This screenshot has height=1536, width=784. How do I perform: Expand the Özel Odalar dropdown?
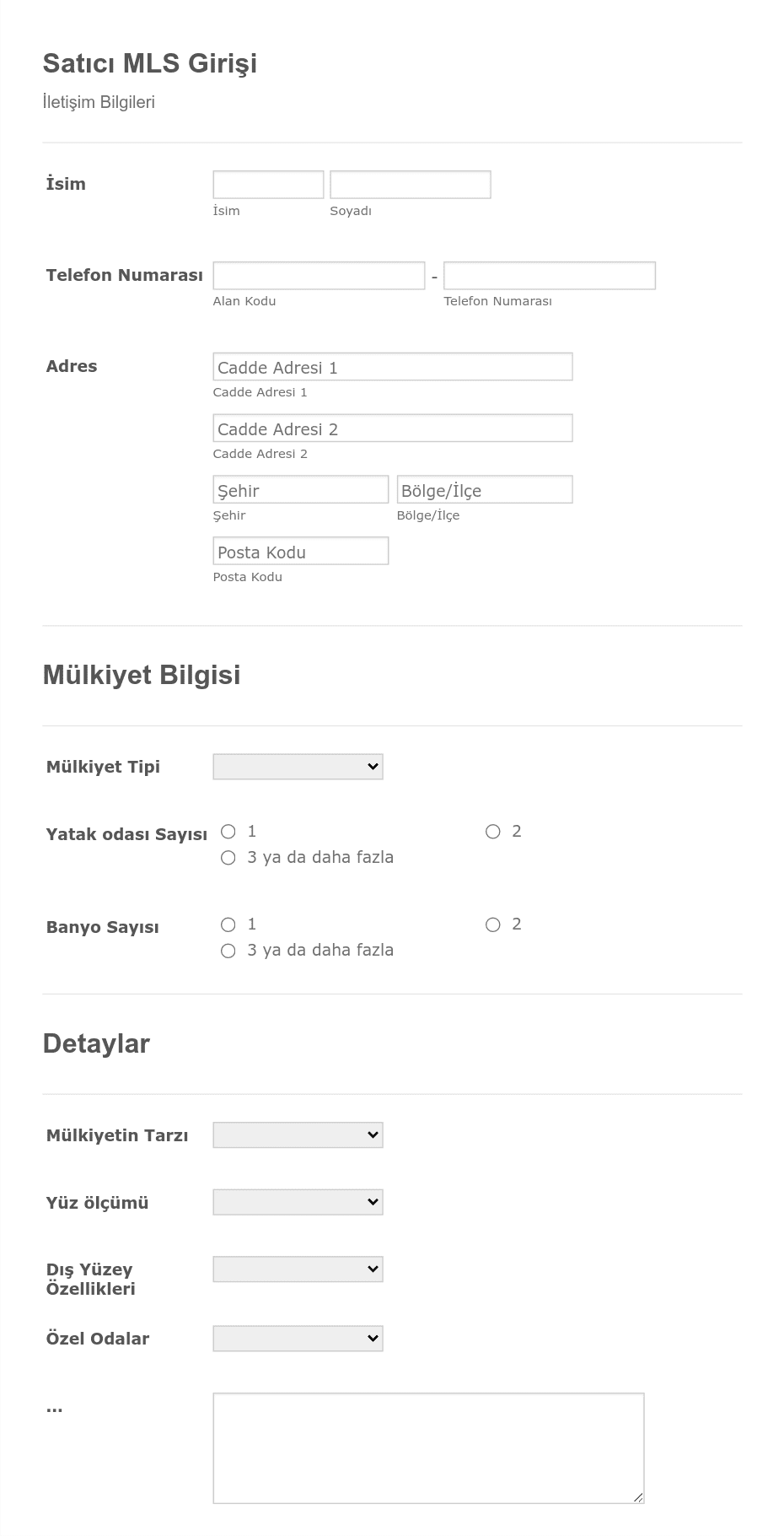click(x=298, y=1339)
